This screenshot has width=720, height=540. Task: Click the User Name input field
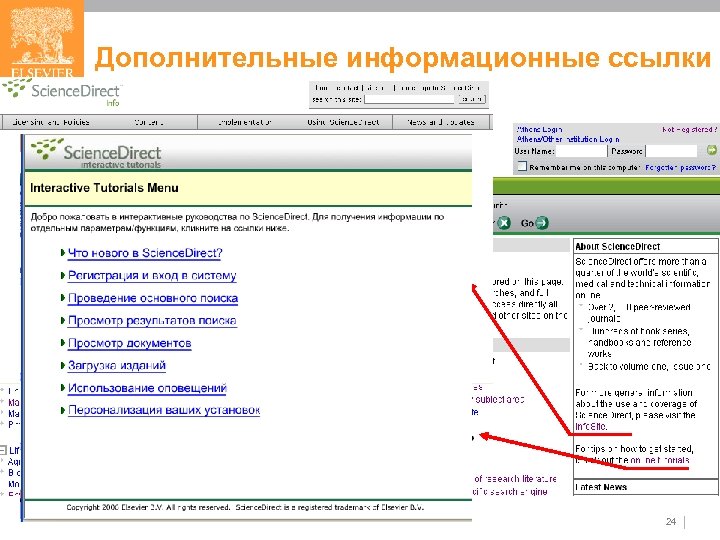coord(581,151)
